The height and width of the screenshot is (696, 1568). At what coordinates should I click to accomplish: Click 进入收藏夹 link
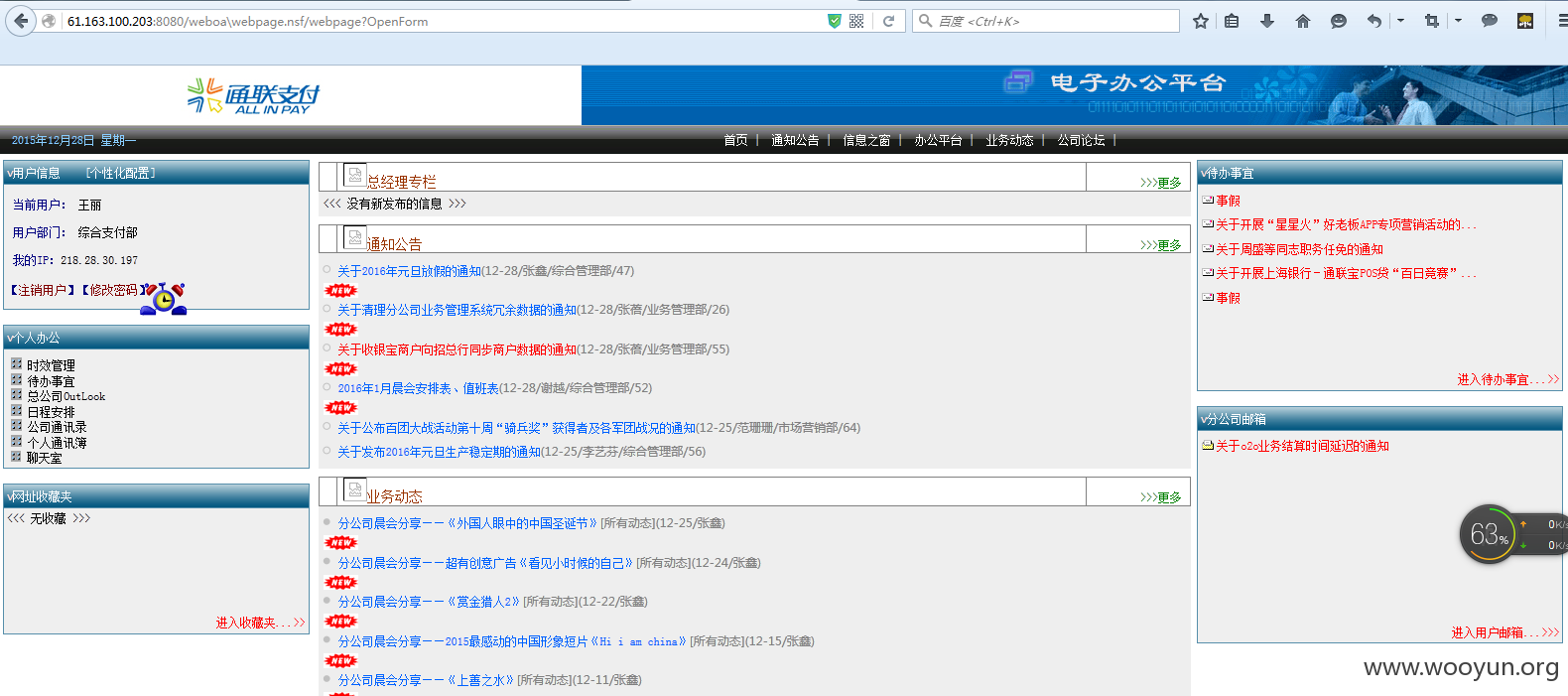coord(260,623)
